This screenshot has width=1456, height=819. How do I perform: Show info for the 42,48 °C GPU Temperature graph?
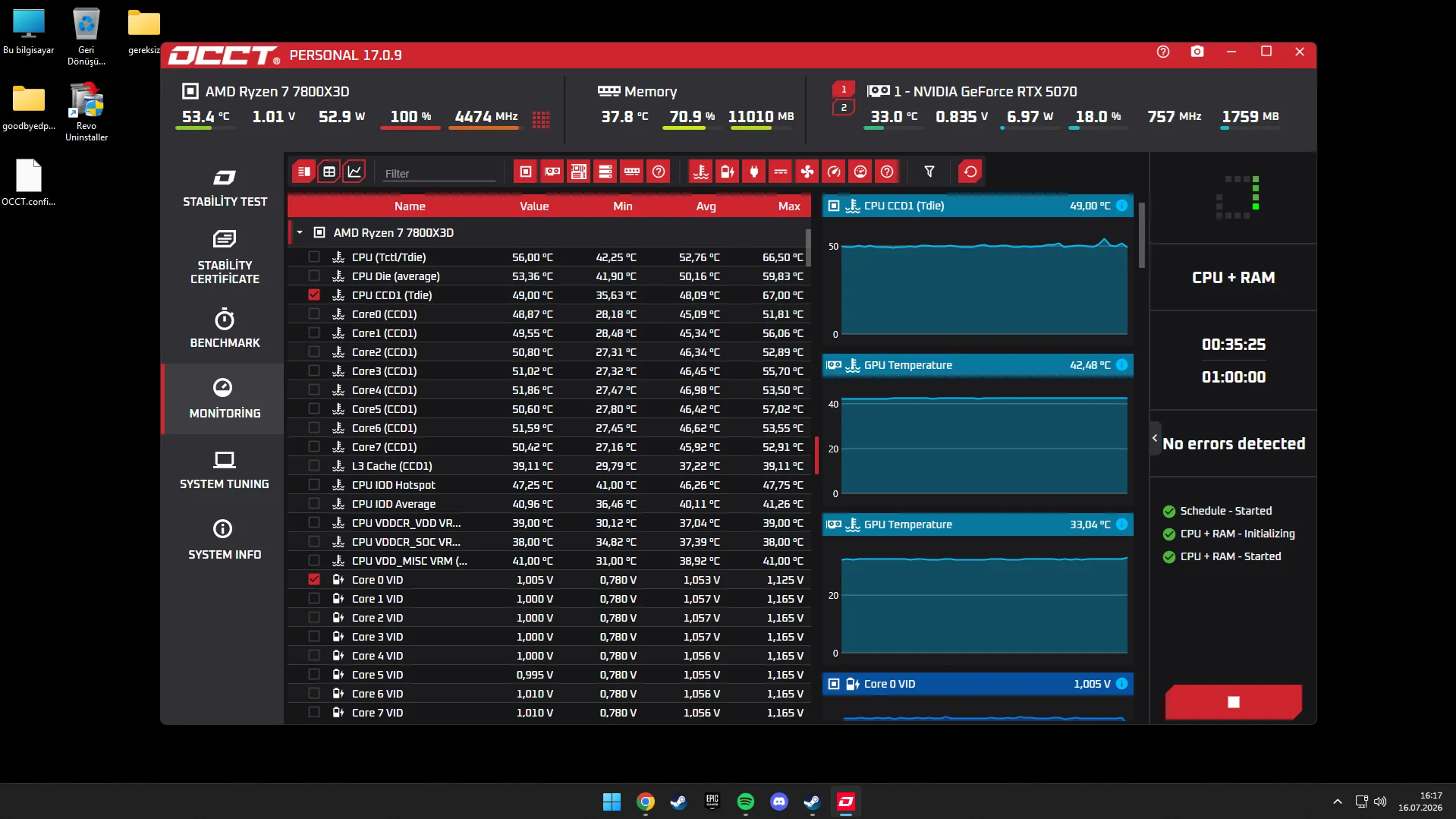click(1121, 365)
